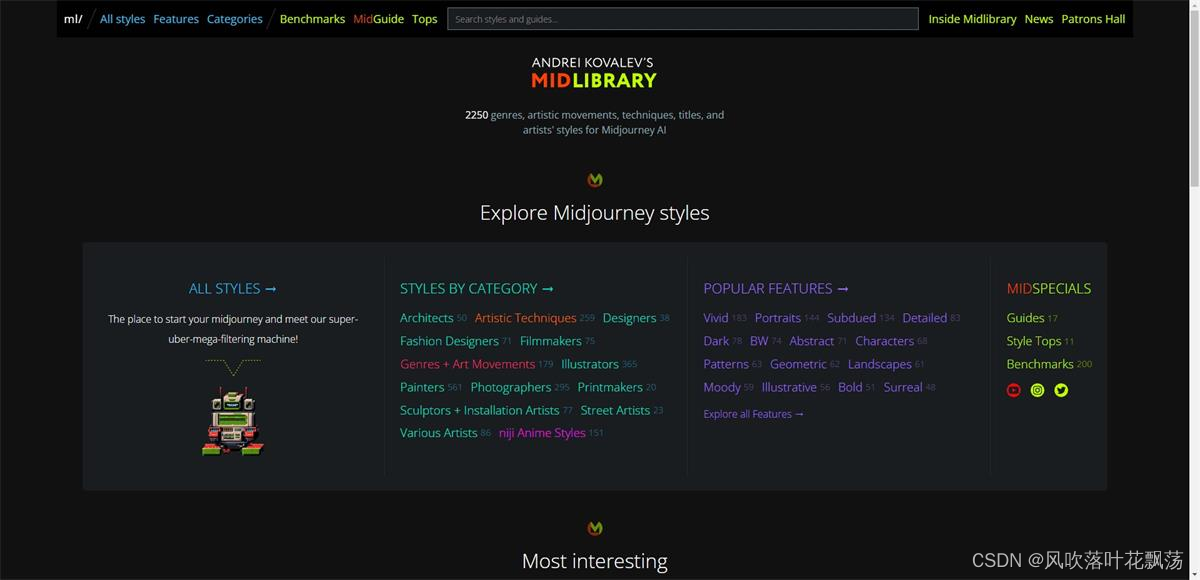Open the POPULAR FEATURES heading link
The width and height of the screenshot is (1200, 580).
[775, 288]
